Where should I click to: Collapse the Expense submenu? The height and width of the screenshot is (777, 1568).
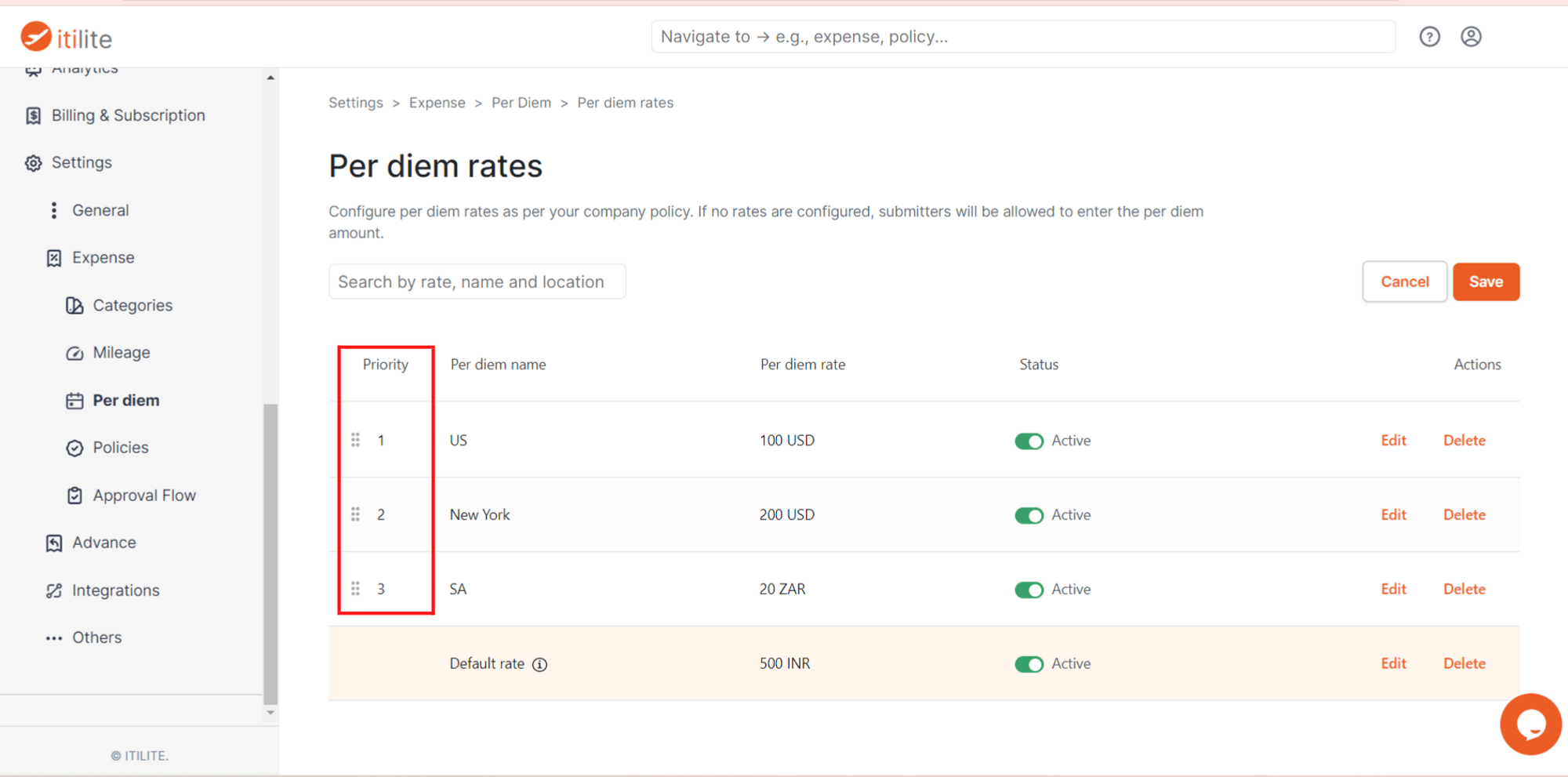coord(103,257)
